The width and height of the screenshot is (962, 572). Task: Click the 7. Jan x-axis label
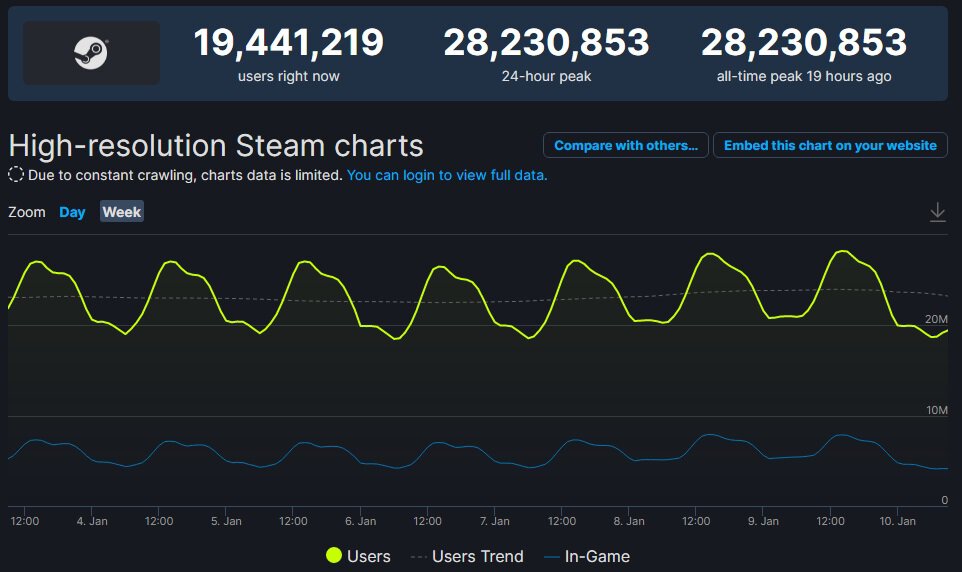[x=494, y=521]
